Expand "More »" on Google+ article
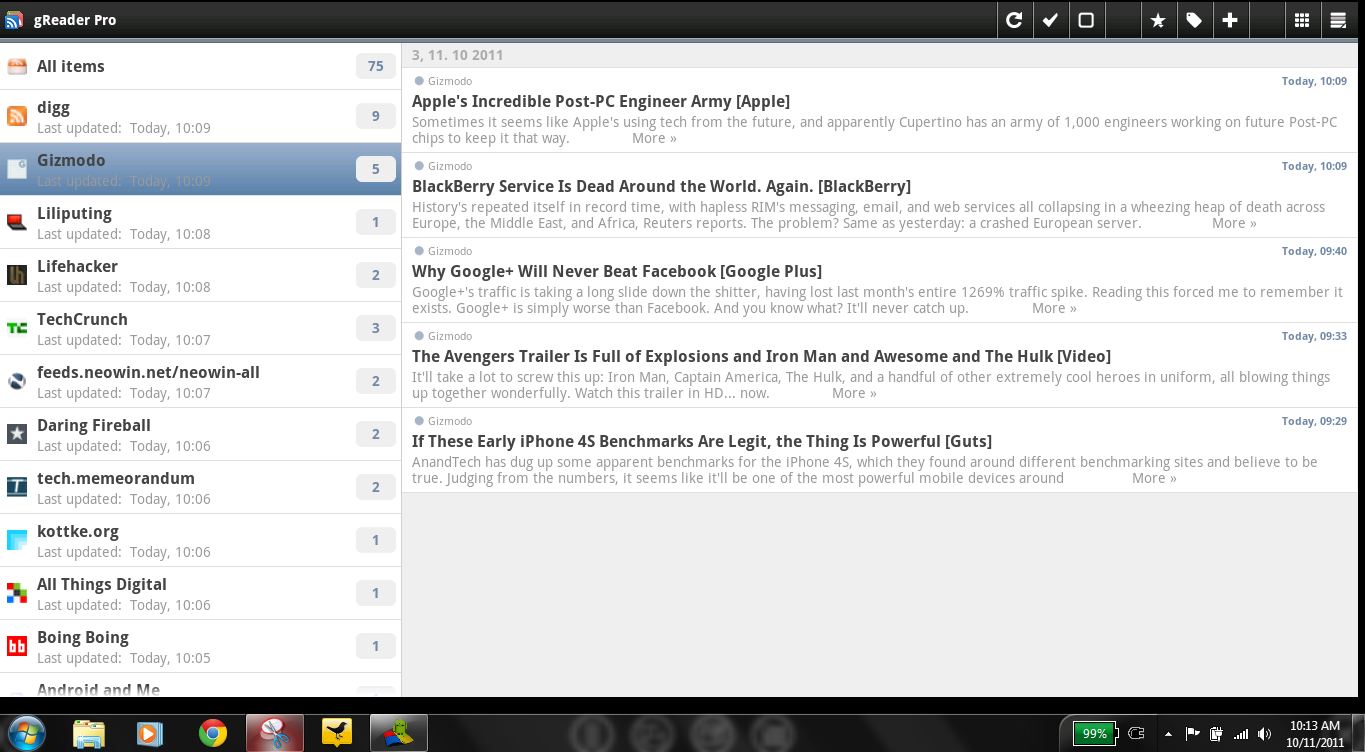Image resolution: width=1365 pixels, height=752 pixels. (1054, 308)
